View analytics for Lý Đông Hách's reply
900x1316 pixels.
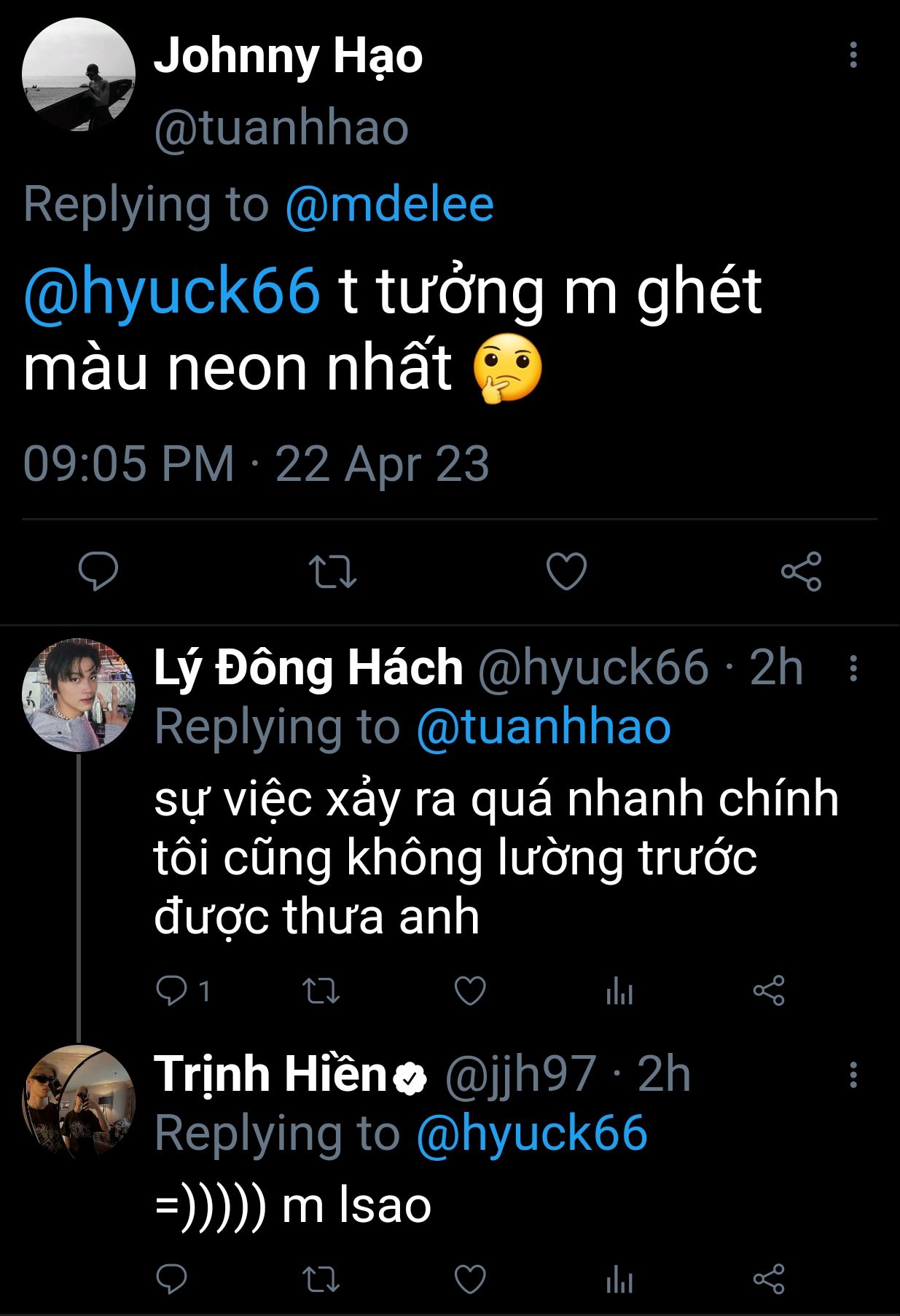point(619,991)
